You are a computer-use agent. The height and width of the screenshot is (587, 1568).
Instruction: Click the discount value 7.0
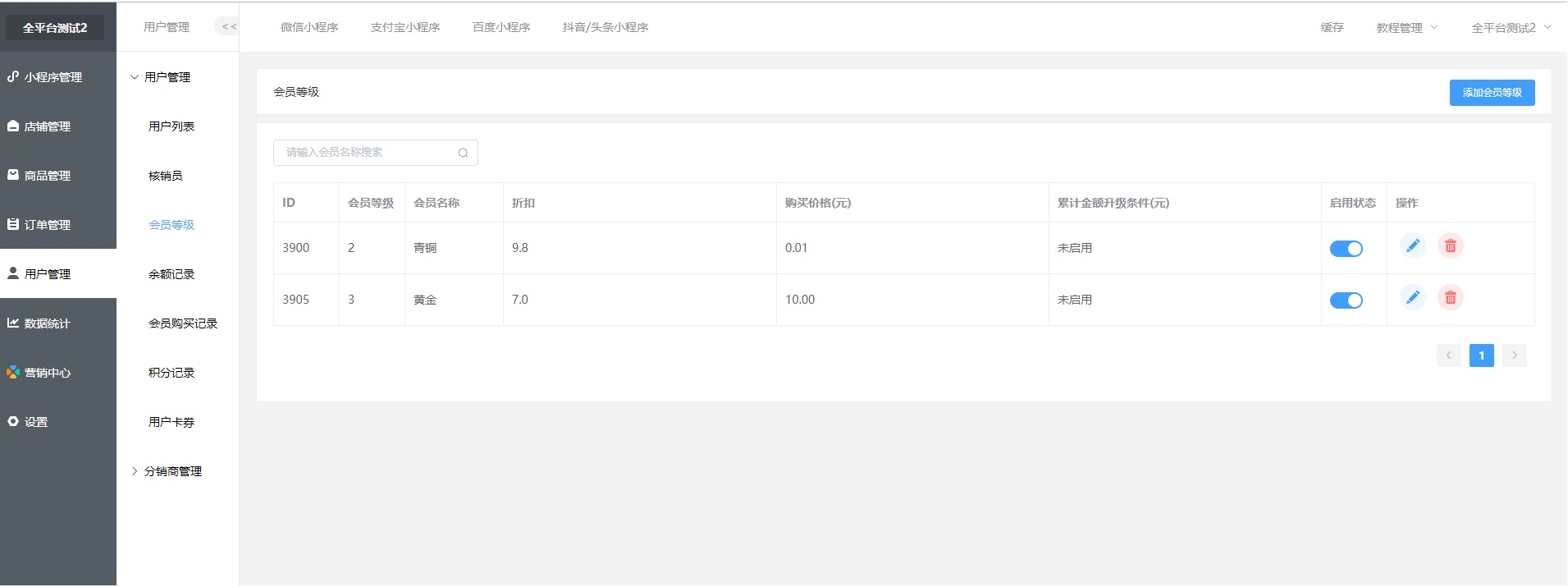click(x=520, y=300)
